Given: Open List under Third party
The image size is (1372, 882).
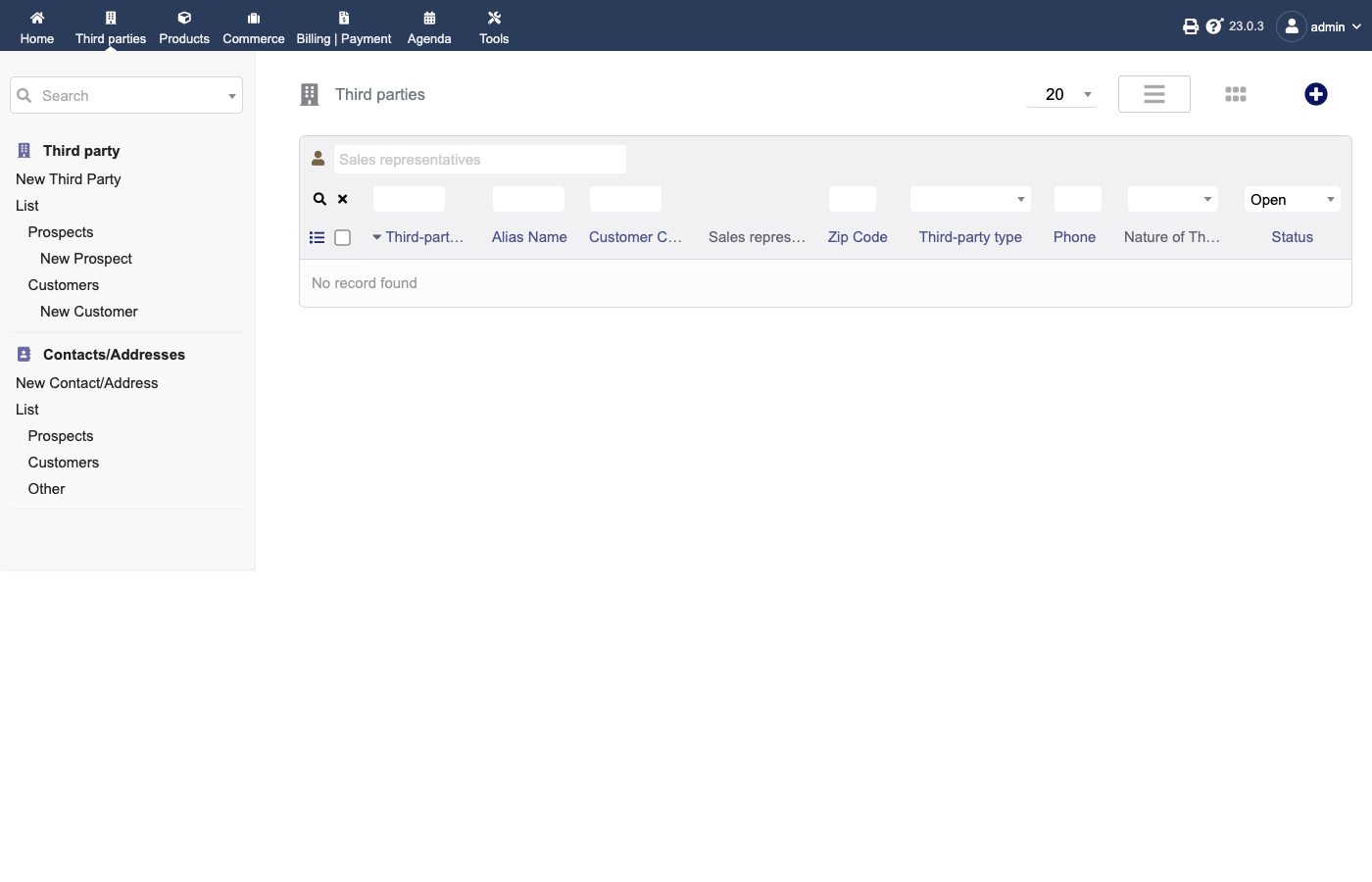Looking at the screenshot, I should (x=27, y=206).
